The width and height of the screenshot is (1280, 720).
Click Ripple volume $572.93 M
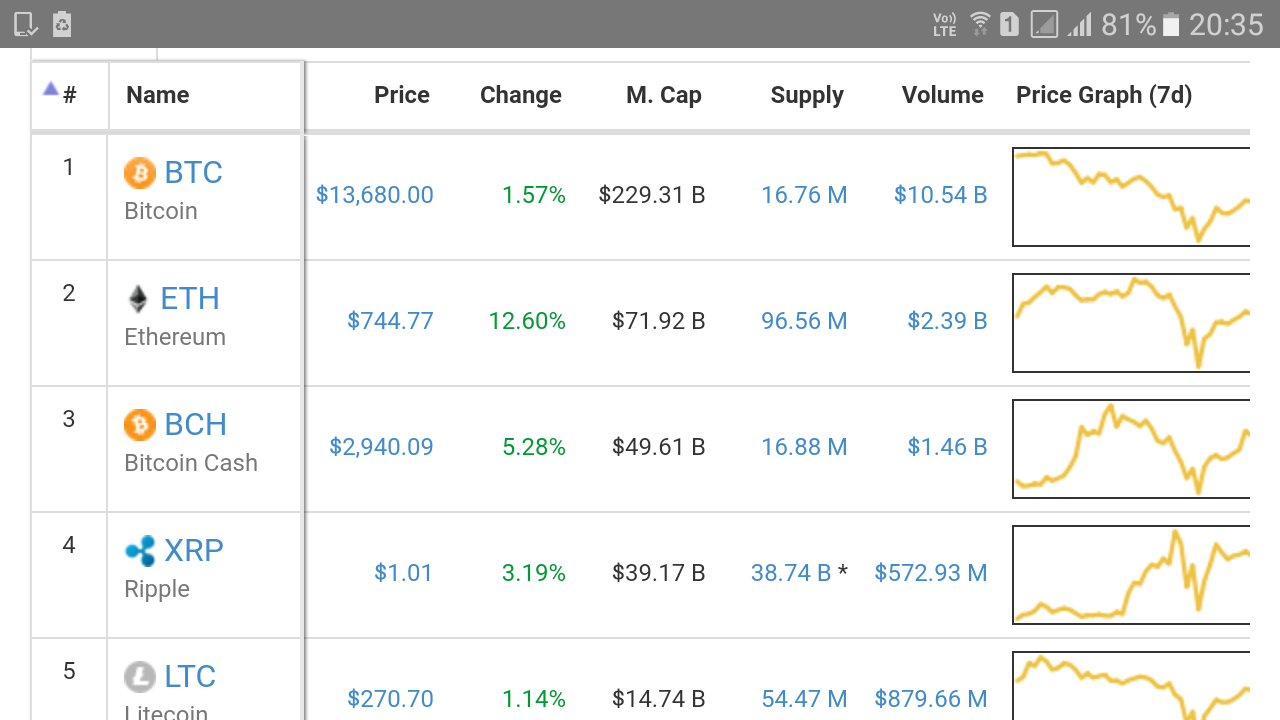[x=931, y=573]
